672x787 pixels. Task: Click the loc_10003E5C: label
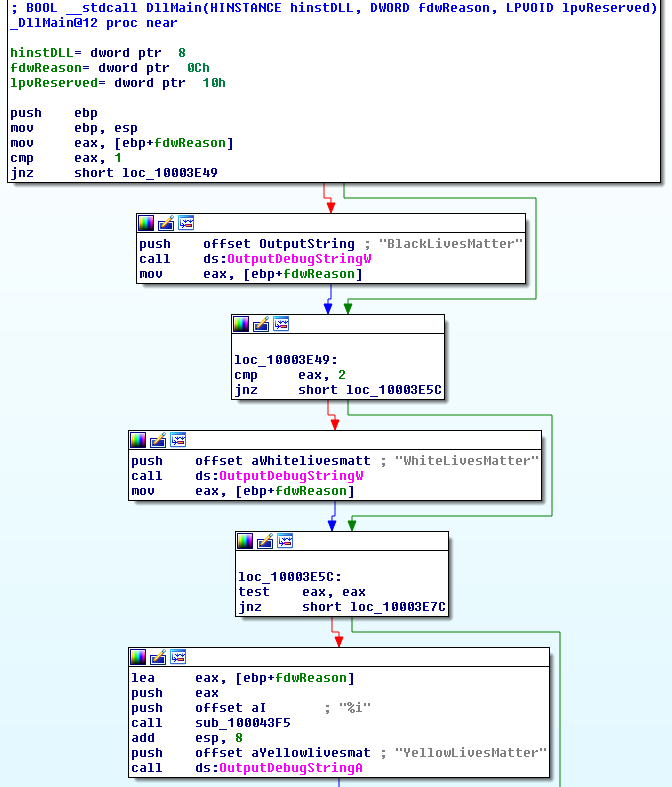pos(290,577)
